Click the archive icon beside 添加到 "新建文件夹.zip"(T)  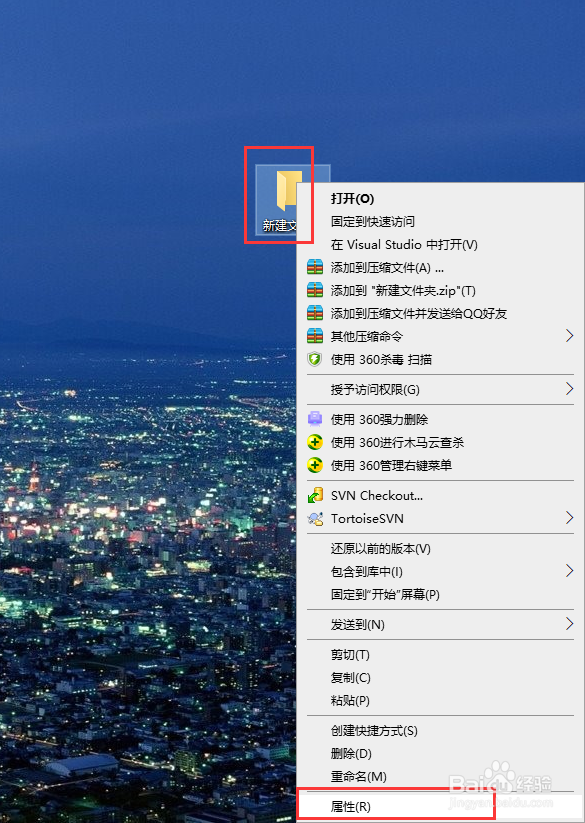[315, 290]
